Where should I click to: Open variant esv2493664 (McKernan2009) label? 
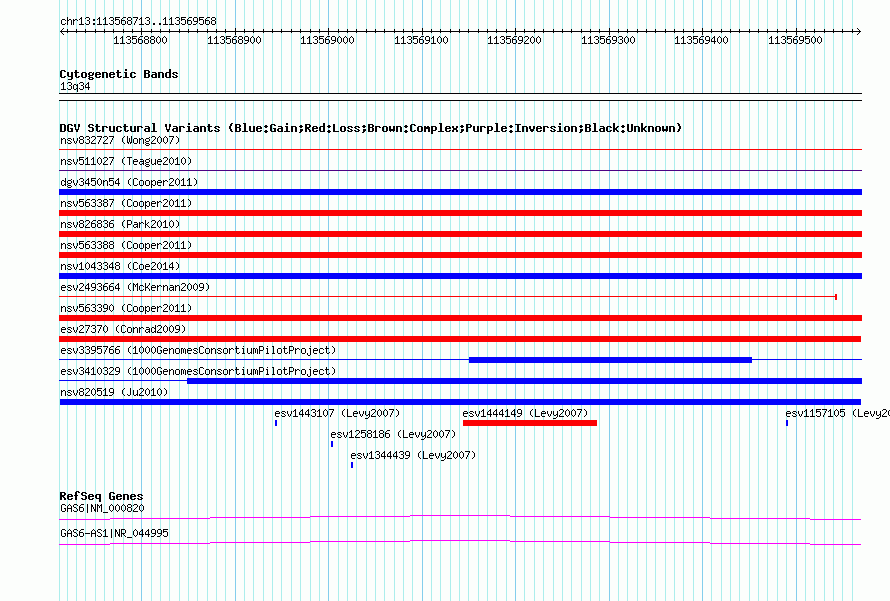point(135,287)
